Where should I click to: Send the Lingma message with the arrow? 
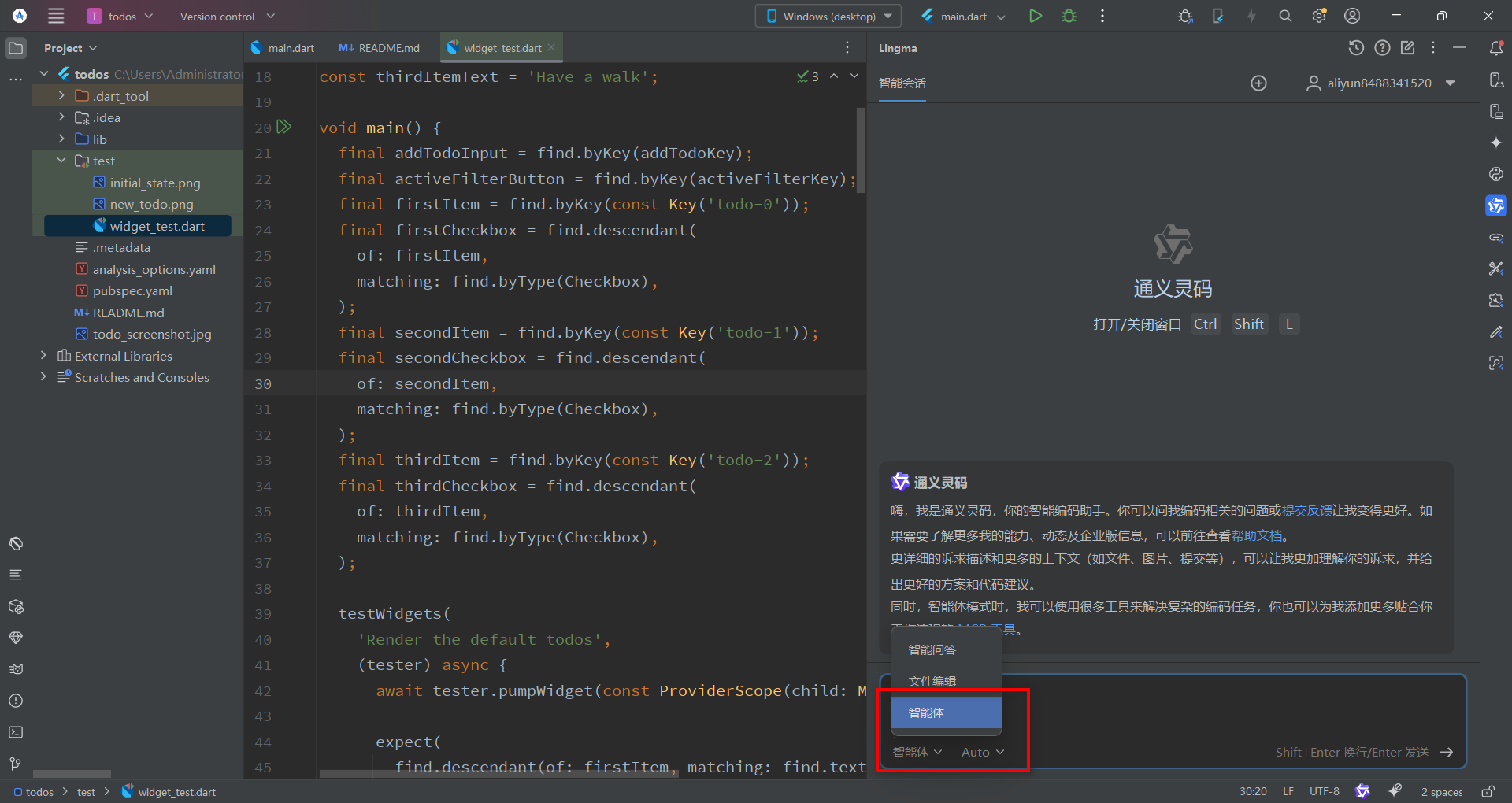(x=1446, y=753)
